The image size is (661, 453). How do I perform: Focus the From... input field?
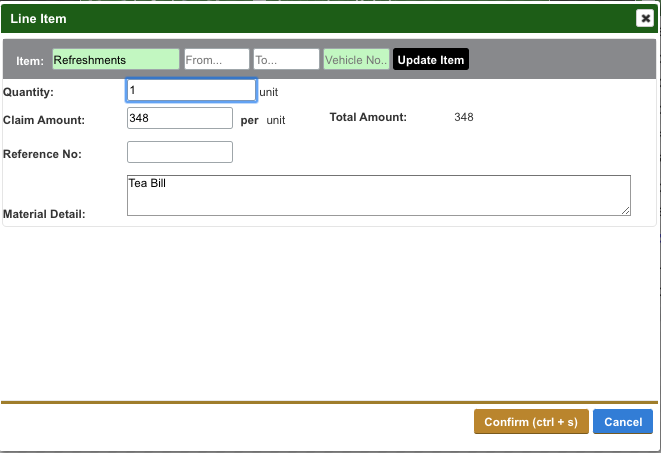coord(216,60)
